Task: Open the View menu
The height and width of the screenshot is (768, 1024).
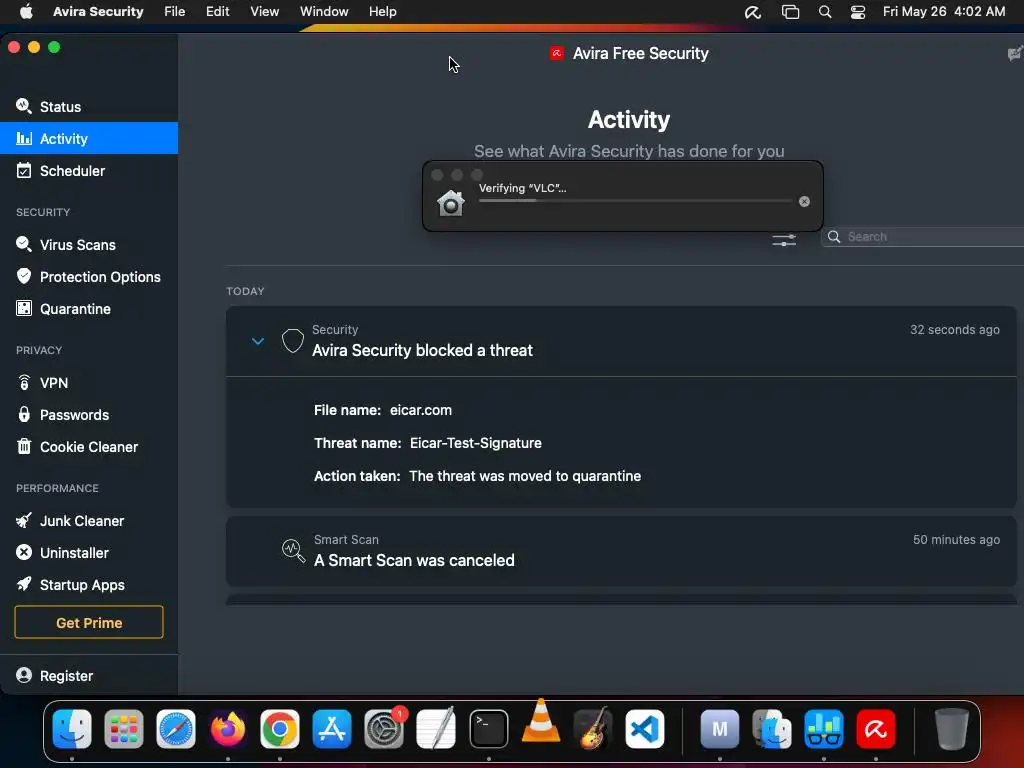Action: click(x=264, y=12)
